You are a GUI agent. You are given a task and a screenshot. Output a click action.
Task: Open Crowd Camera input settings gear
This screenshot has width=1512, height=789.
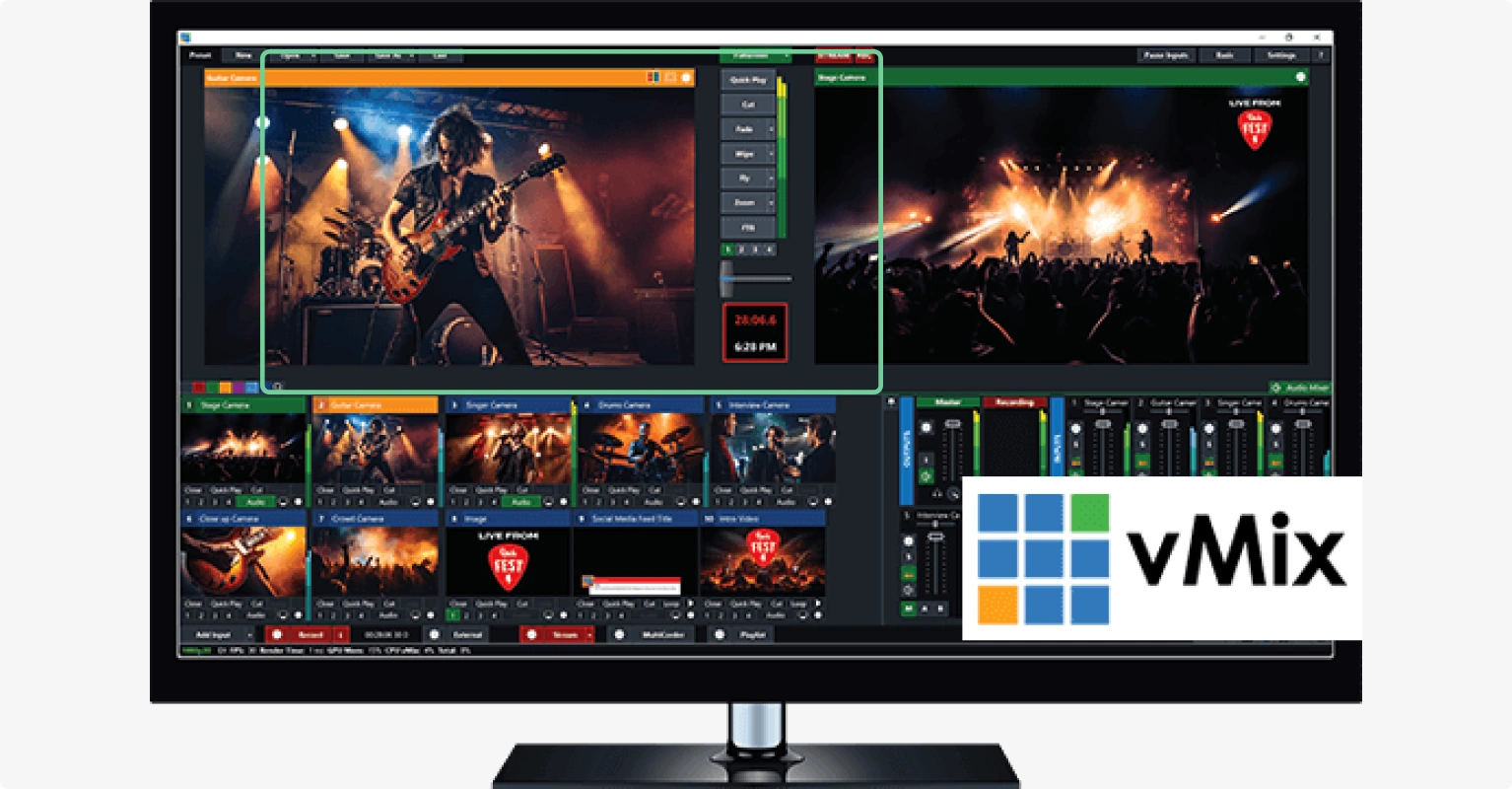431,614
